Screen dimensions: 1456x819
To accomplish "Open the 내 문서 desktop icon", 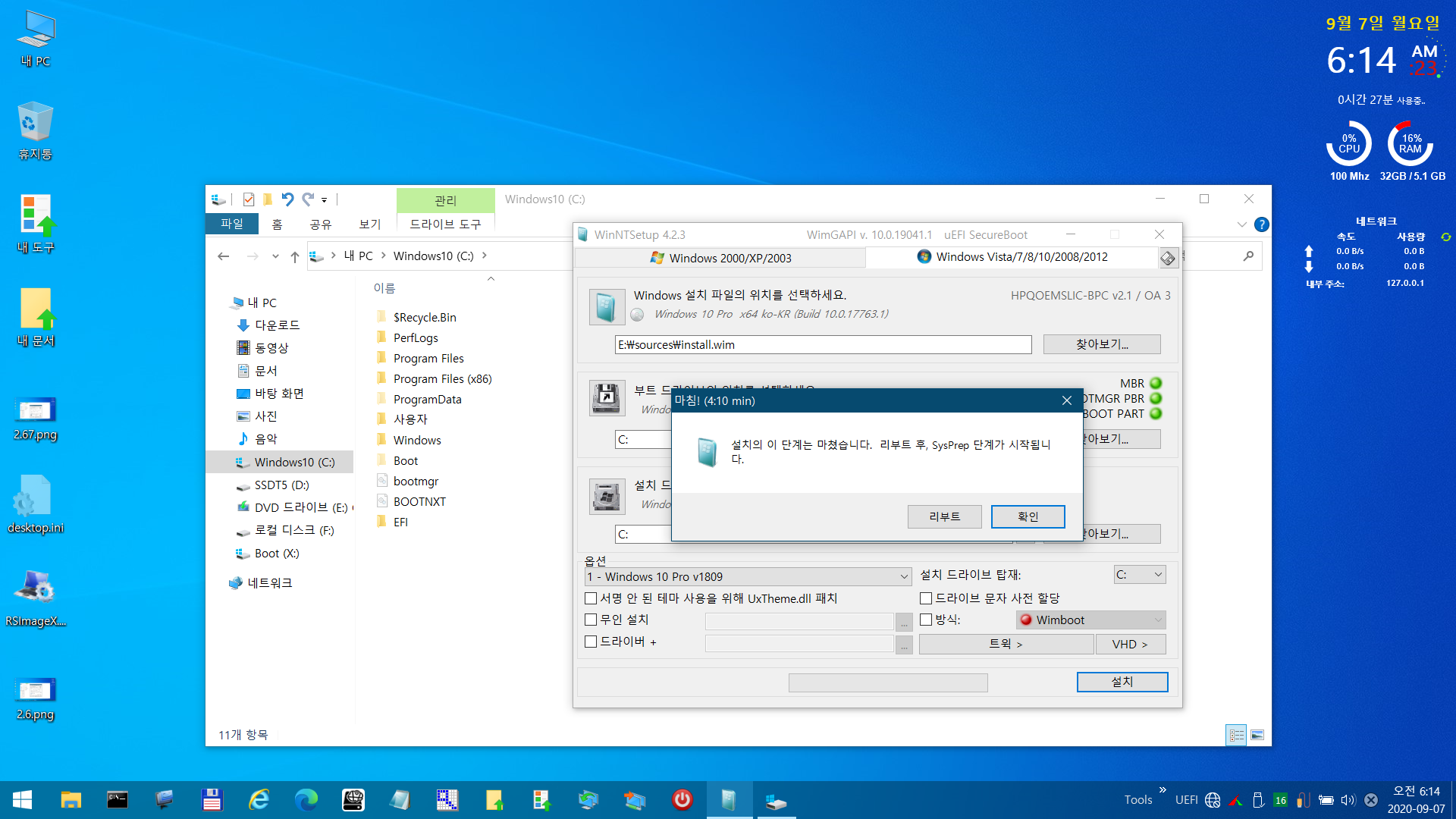I will click(x=35, y=317).
